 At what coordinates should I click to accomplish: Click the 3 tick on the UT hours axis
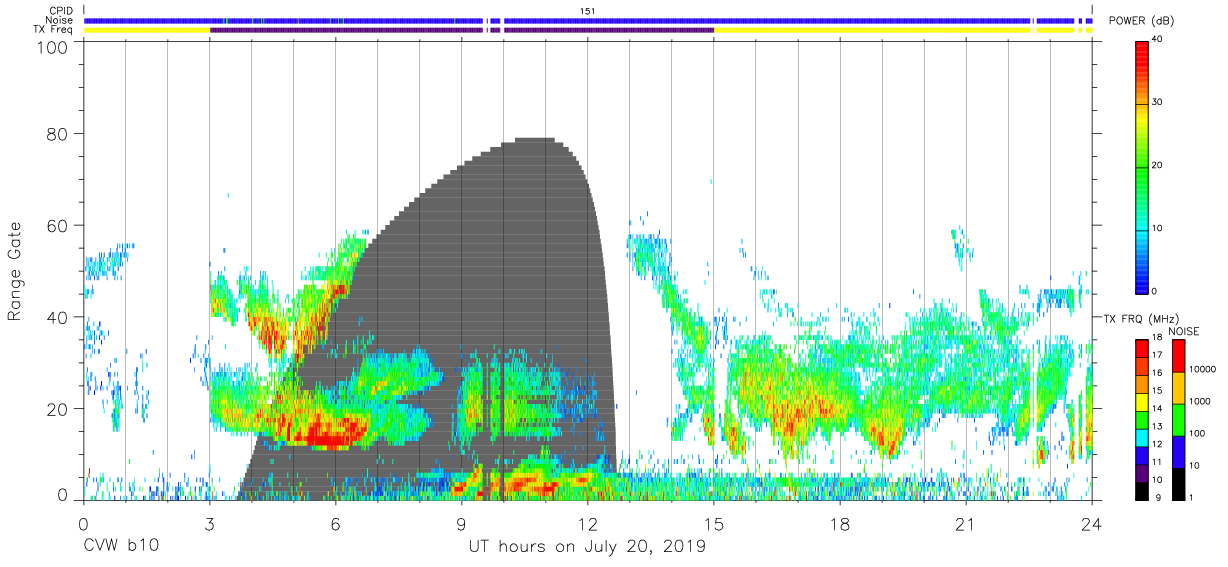(209, 523)
